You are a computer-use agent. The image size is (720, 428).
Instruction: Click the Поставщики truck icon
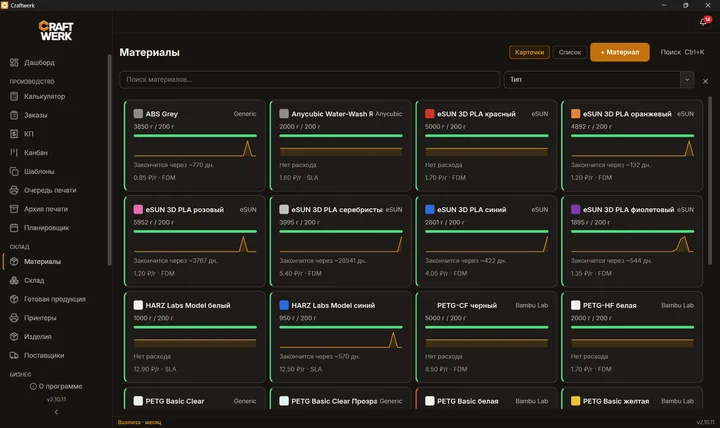pyautogui.click(x=14, y=355)
